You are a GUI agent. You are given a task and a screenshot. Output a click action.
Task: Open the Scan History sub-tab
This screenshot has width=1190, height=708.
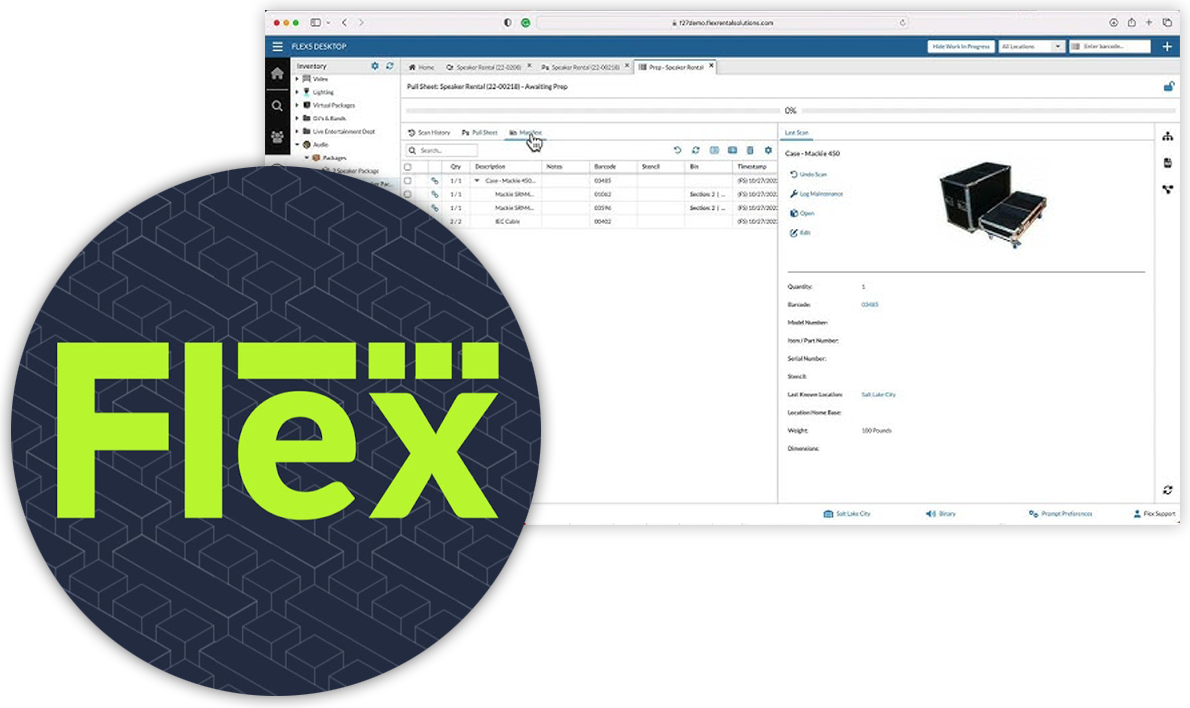point(429,133)
